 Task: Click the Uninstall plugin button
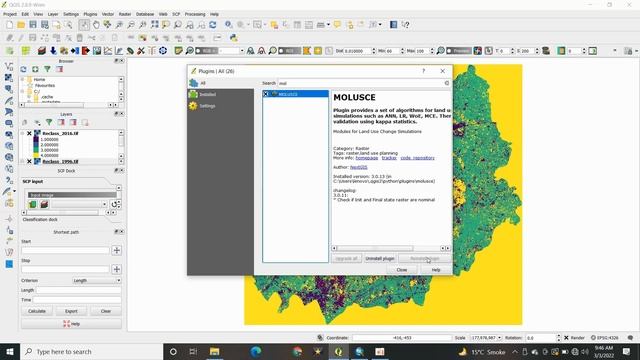(380, 259)
